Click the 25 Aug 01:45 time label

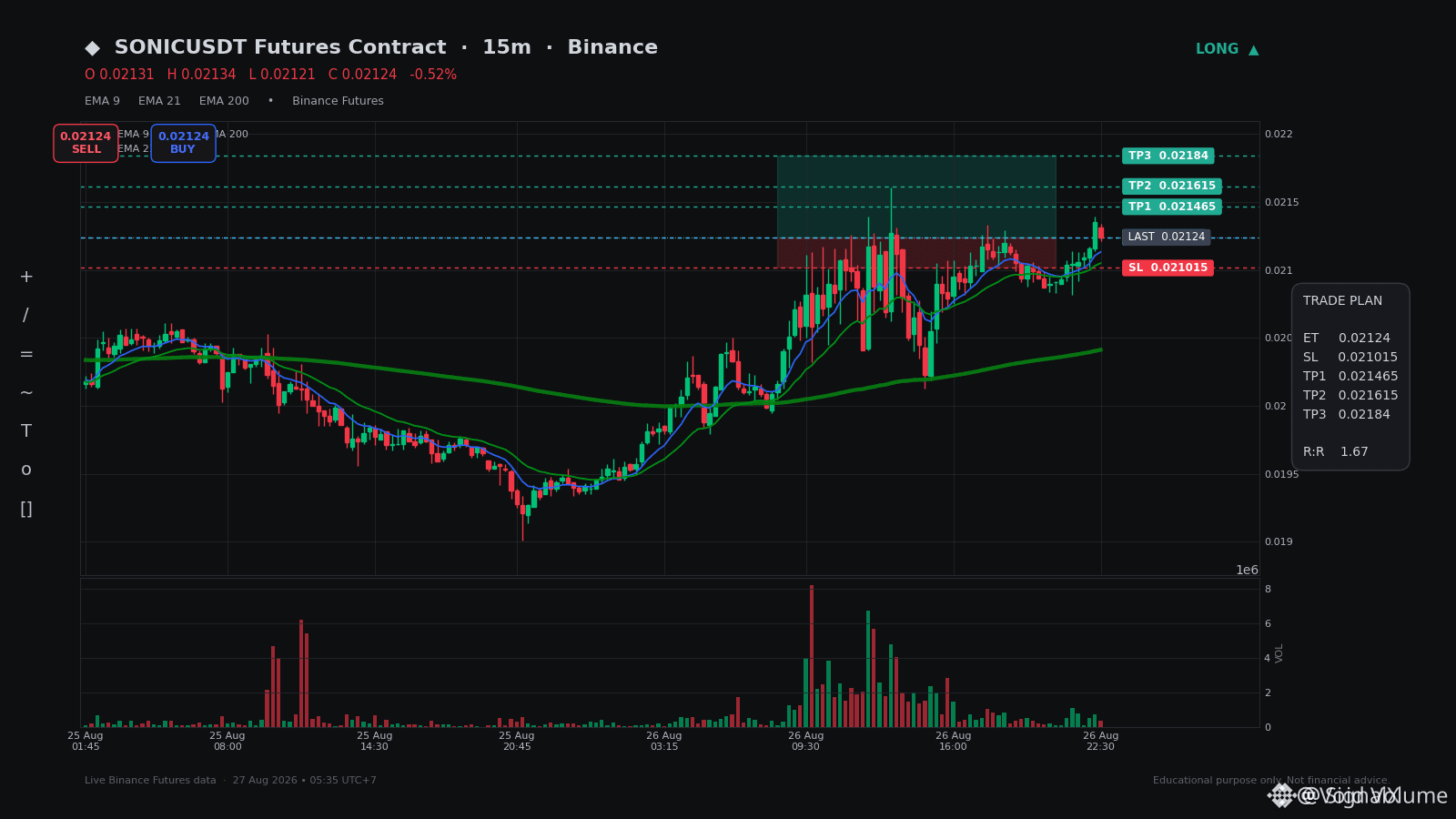click(x=86, y=742)
